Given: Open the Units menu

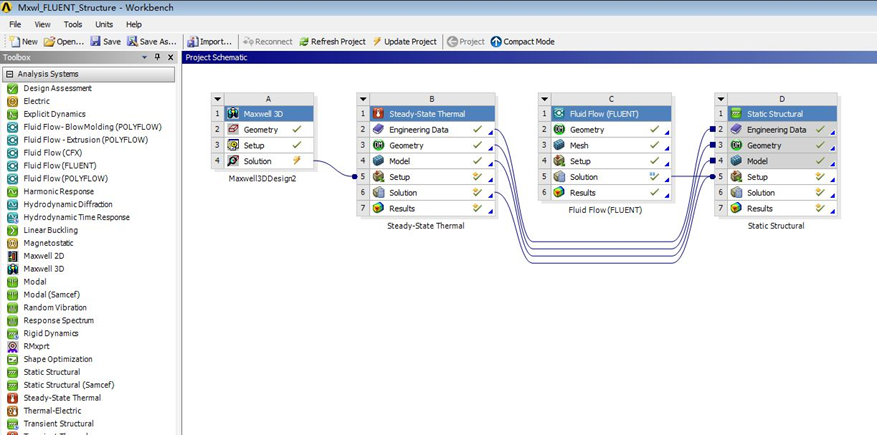Looking at the screenshot, I should (104, 25).
